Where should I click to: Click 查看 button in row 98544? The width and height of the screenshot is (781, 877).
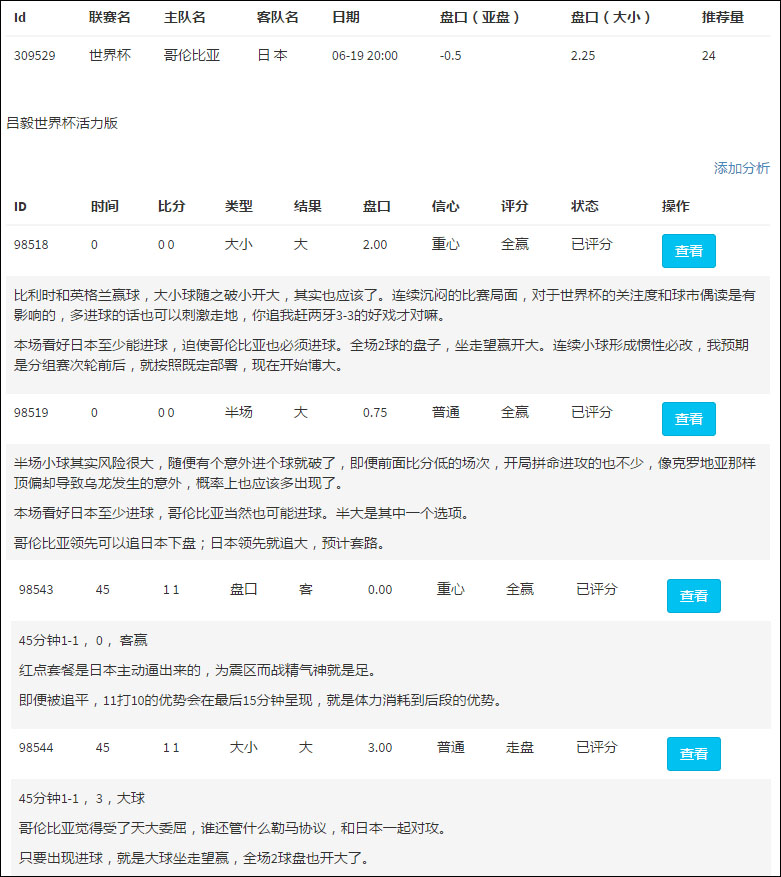click(x=694, y=754)
